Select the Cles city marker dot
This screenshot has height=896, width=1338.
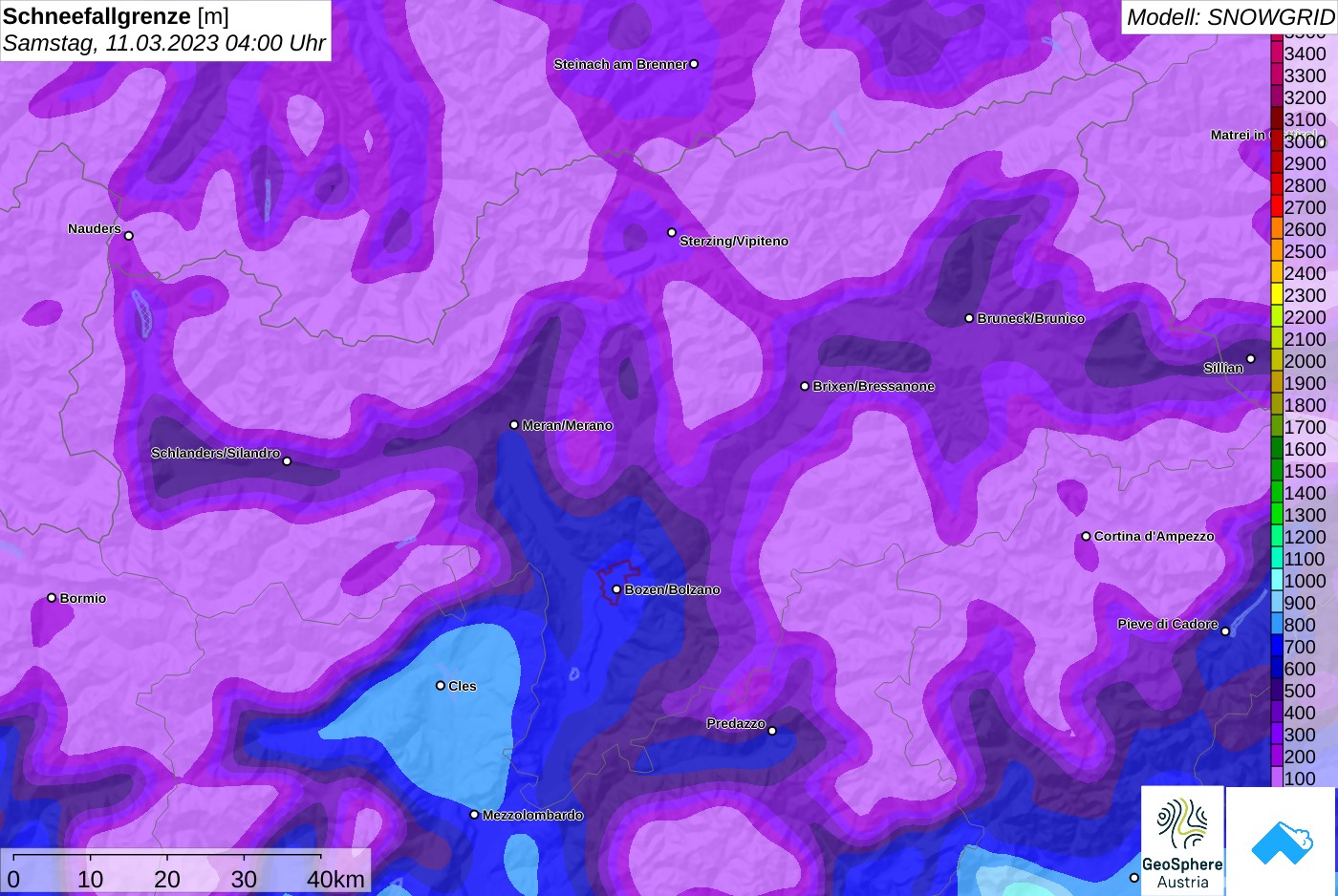click(x=441, y=685)
